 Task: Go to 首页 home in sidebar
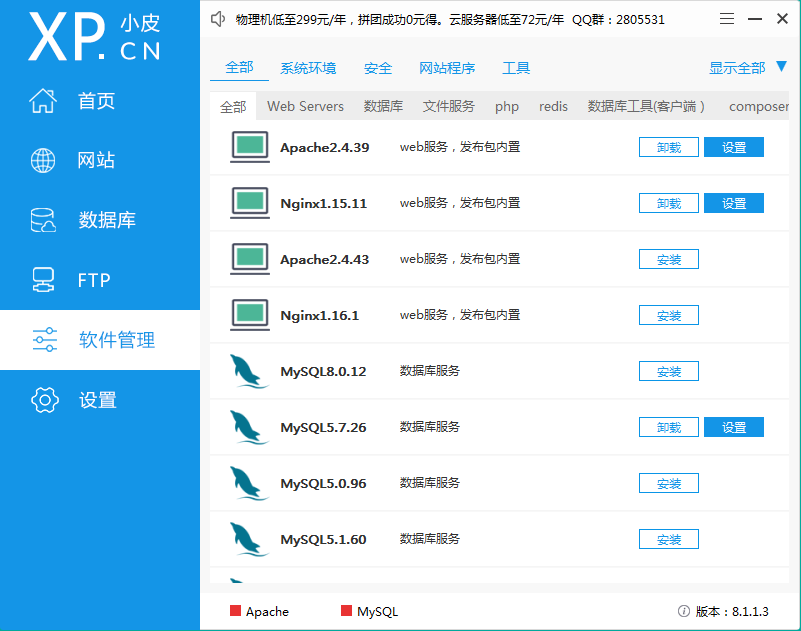96,101
